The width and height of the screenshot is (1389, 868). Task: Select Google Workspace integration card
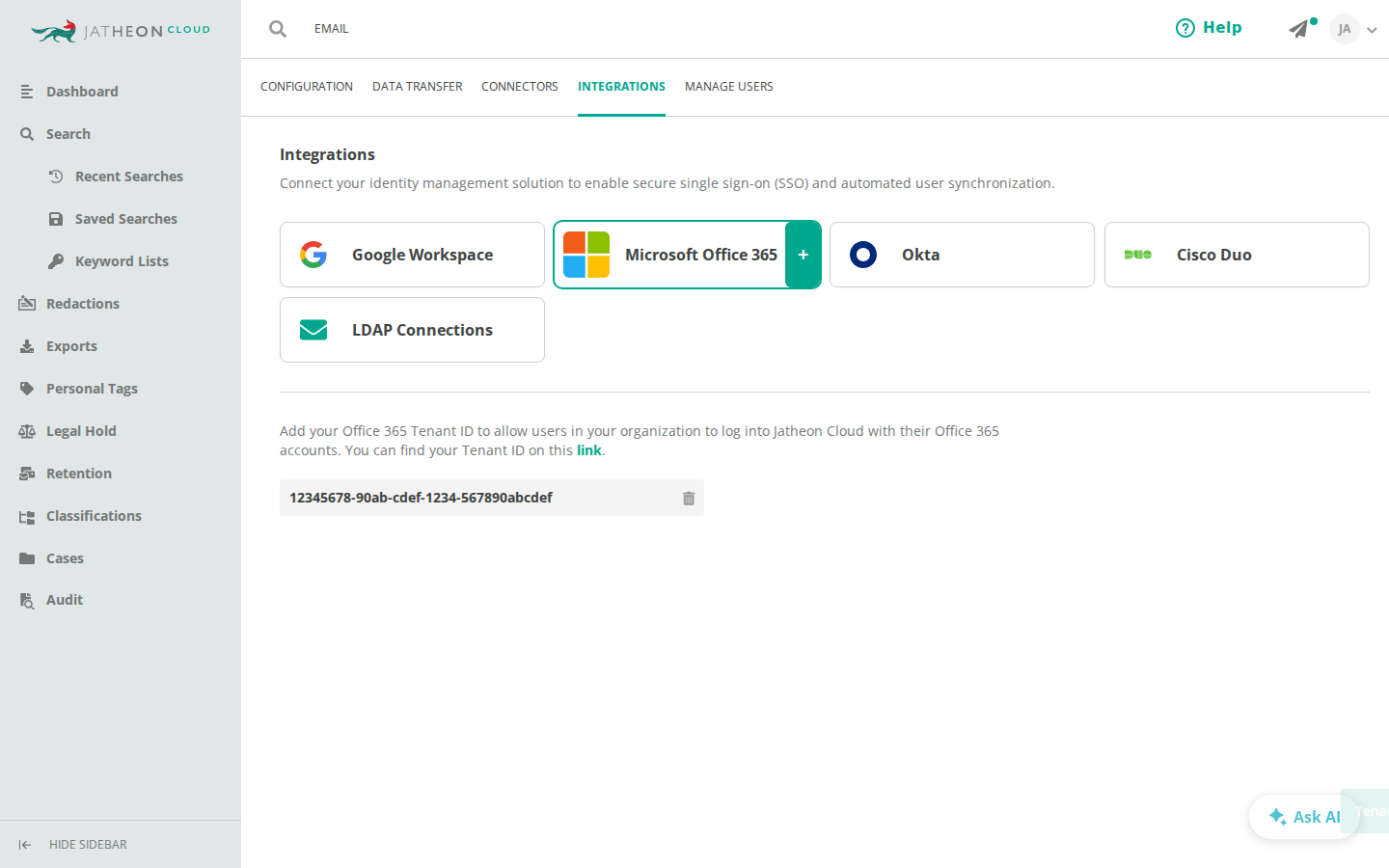[412, 255]
